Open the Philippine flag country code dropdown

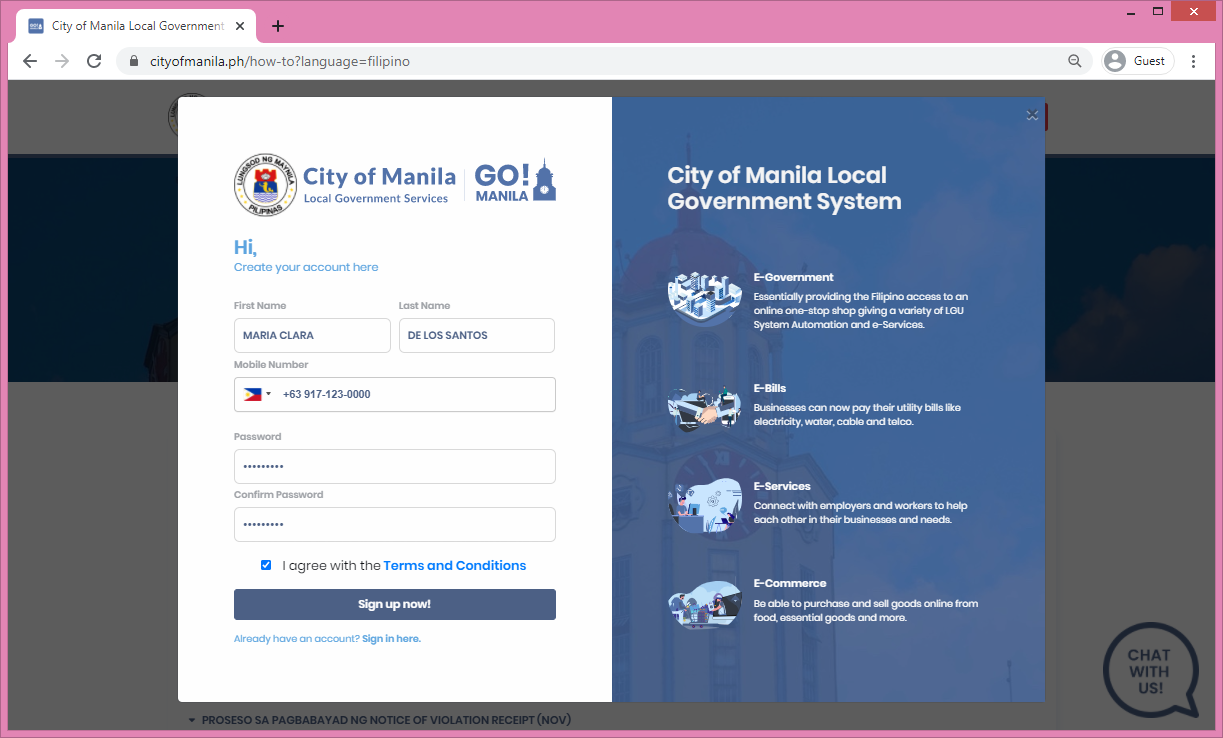256,394
